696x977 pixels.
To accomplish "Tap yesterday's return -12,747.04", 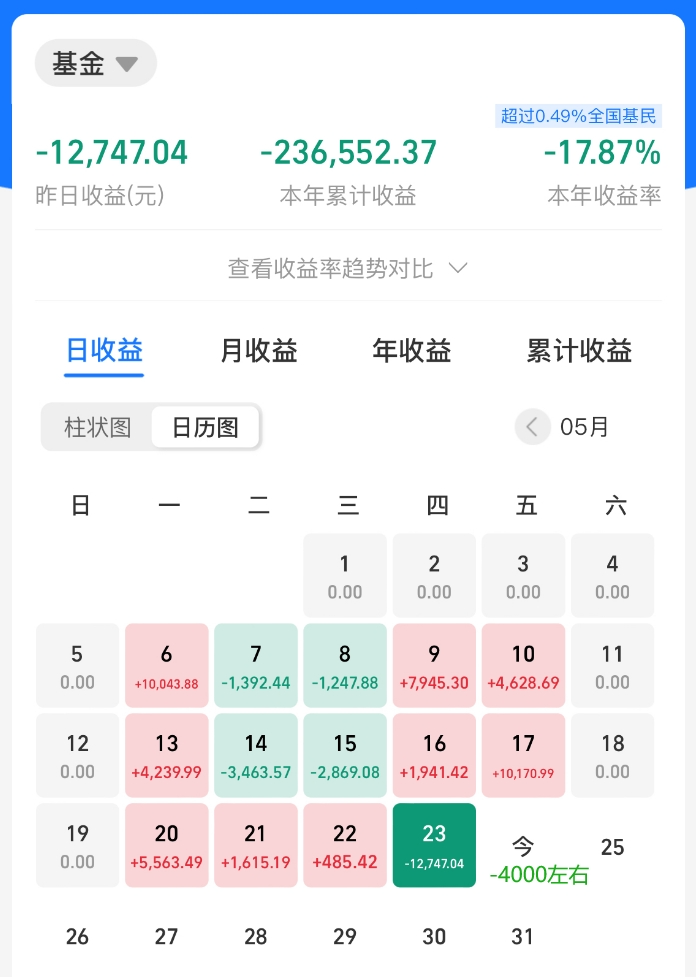I will (112, 153).
